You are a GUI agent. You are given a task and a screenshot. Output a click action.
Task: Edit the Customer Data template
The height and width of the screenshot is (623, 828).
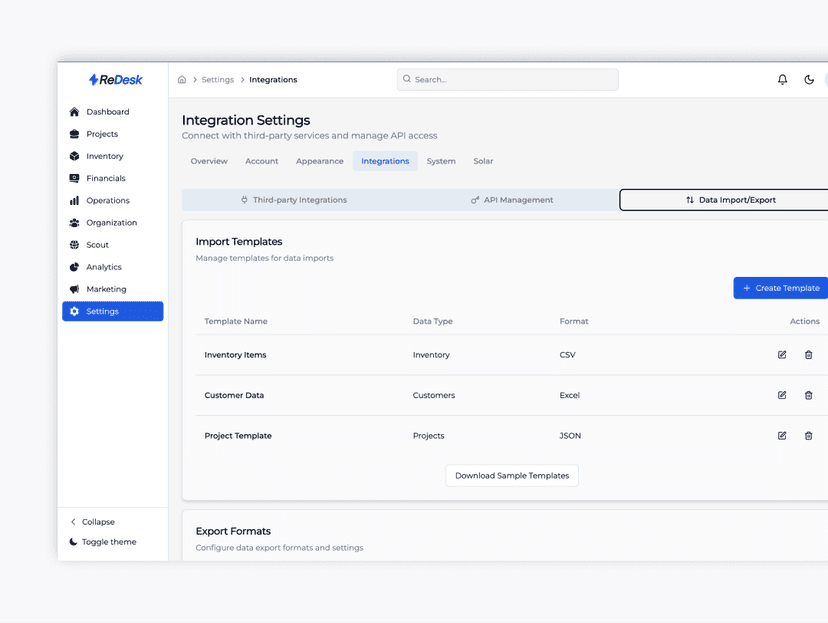click(782, 395)
